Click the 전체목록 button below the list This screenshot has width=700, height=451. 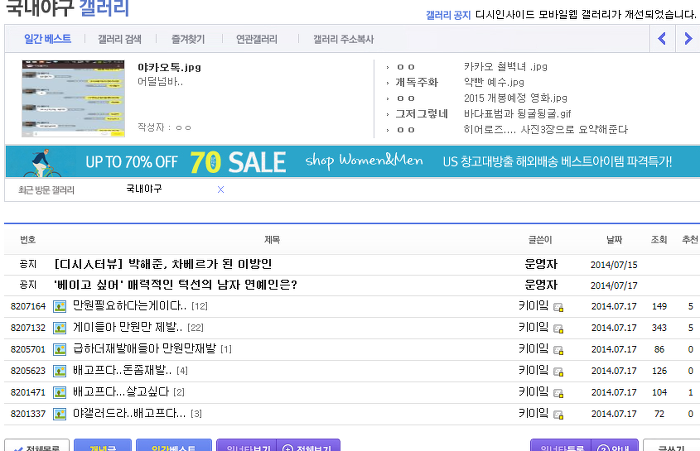[x=37, y=445]
